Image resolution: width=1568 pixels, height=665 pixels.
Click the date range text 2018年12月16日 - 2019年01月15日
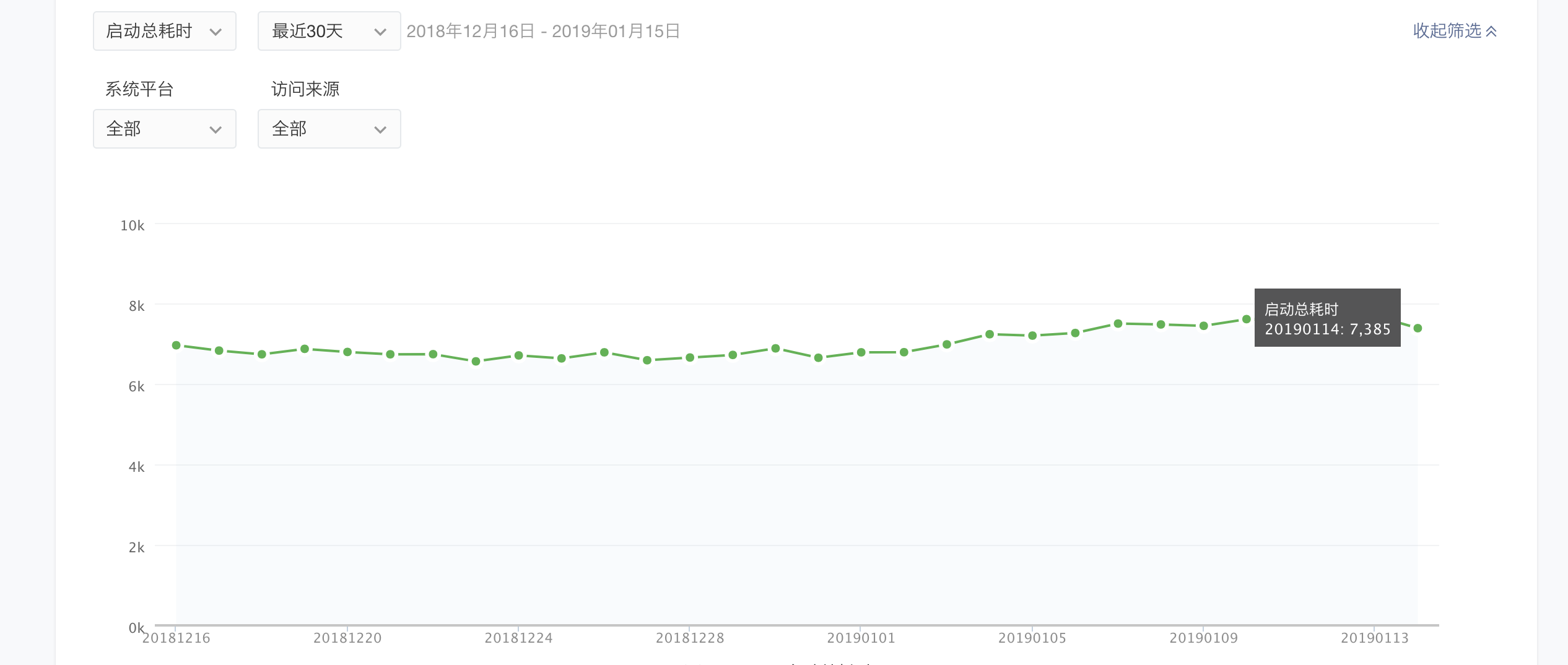click(x=543, y=31)
